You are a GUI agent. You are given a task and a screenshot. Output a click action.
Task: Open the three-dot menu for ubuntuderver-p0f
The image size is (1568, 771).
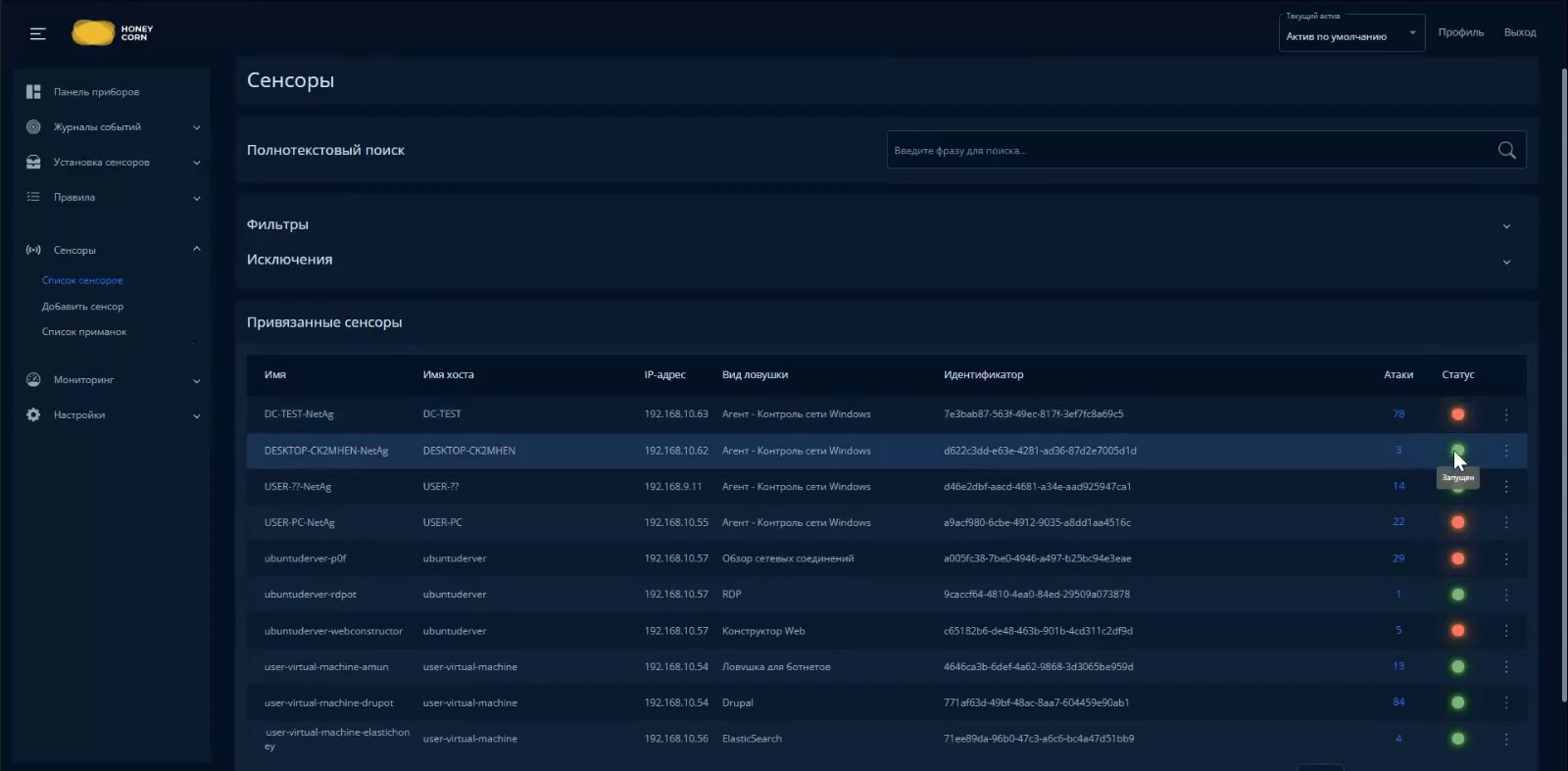pyautogui.click(x=1506, y=558)
